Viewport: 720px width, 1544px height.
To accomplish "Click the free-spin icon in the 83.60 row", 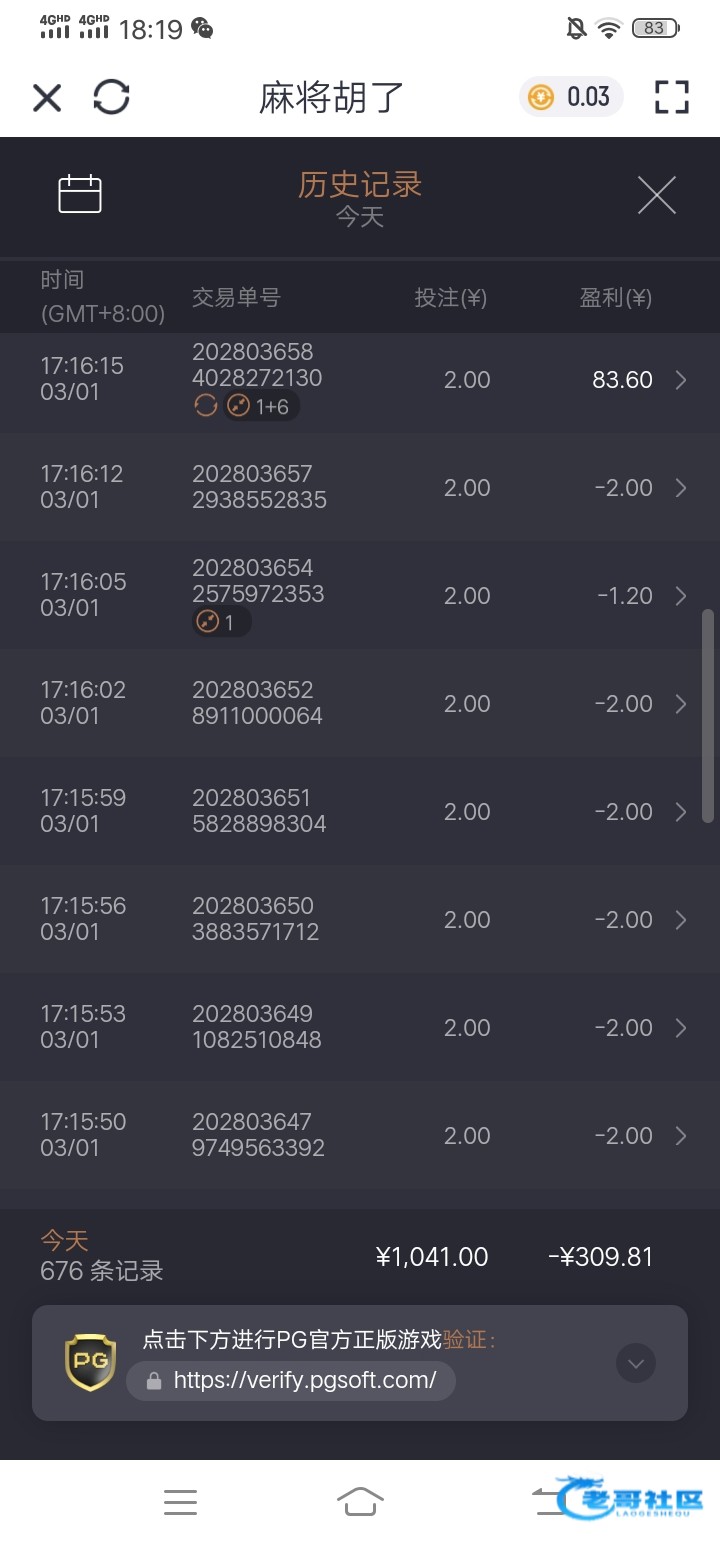I will click(x=205, y=405).
